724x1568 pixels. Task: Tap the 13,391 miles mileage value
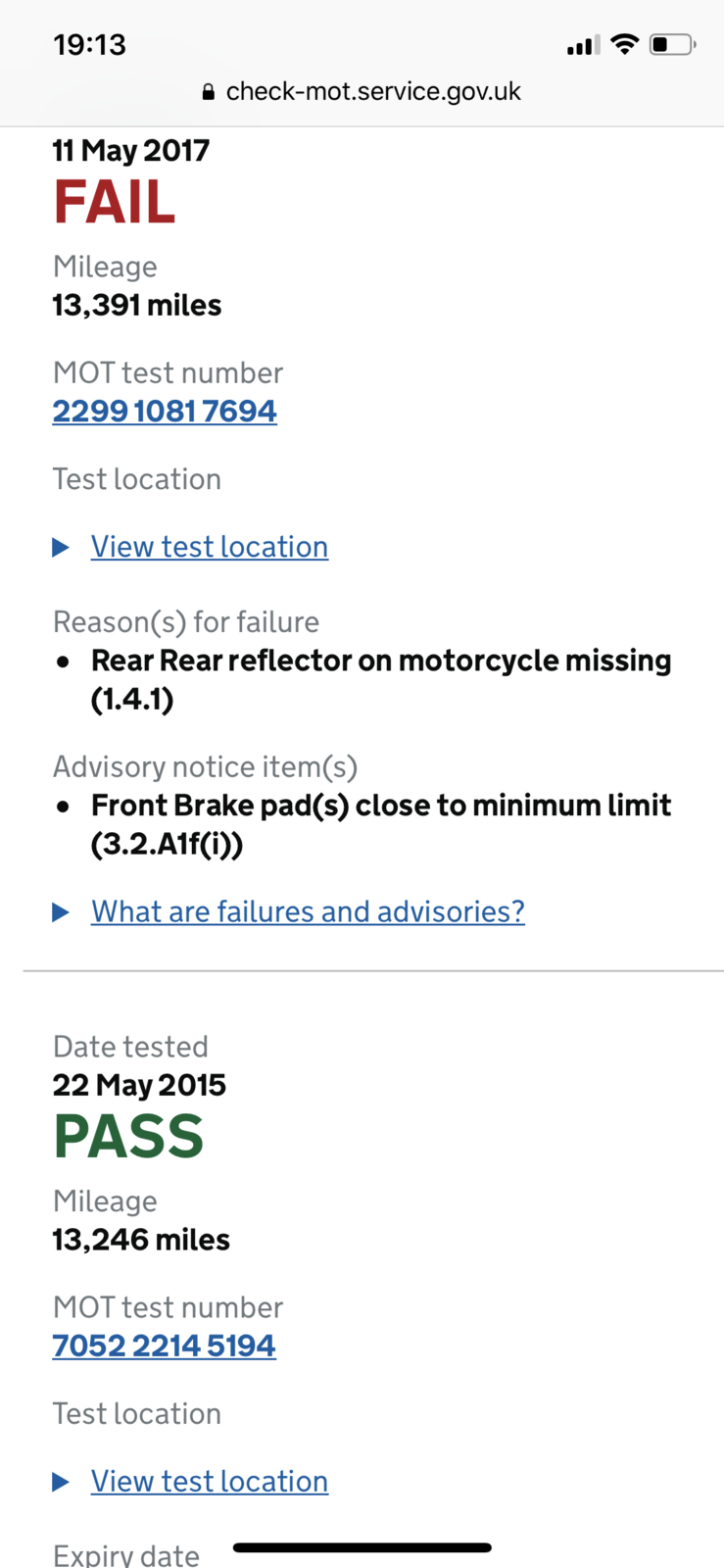tap(137, 306)
